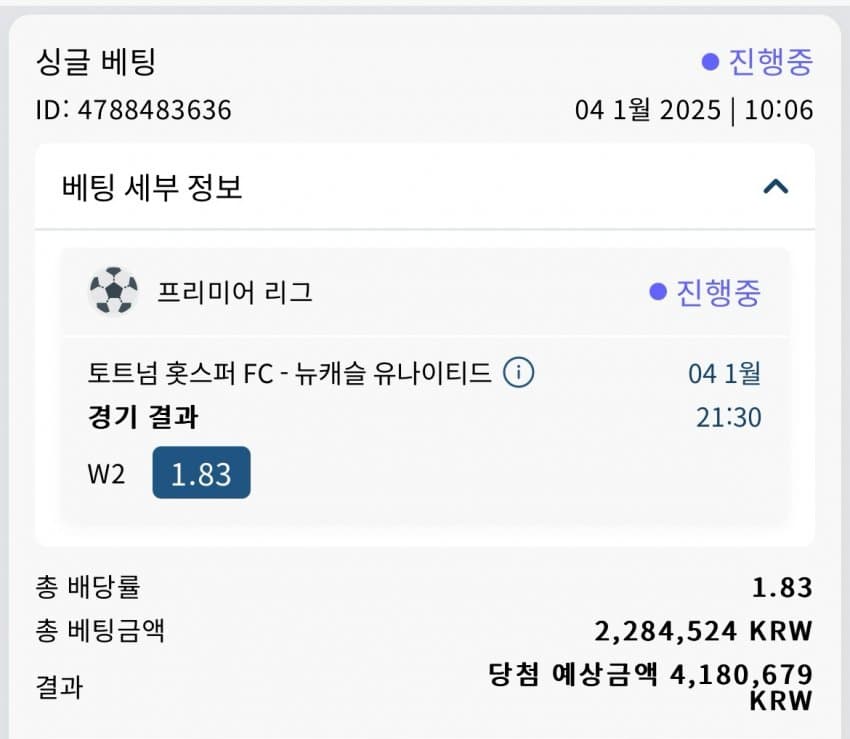850x739 pixels.
Task: Click the 경기 결과 market label
Action: point(143,417)
